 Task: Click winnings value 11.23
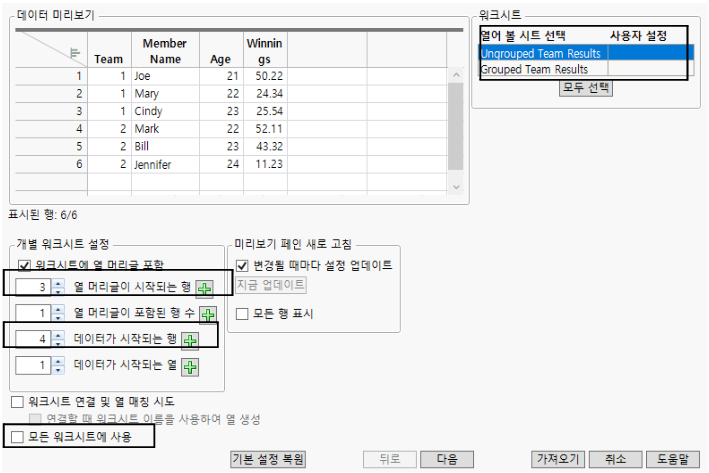pos(265,164)
